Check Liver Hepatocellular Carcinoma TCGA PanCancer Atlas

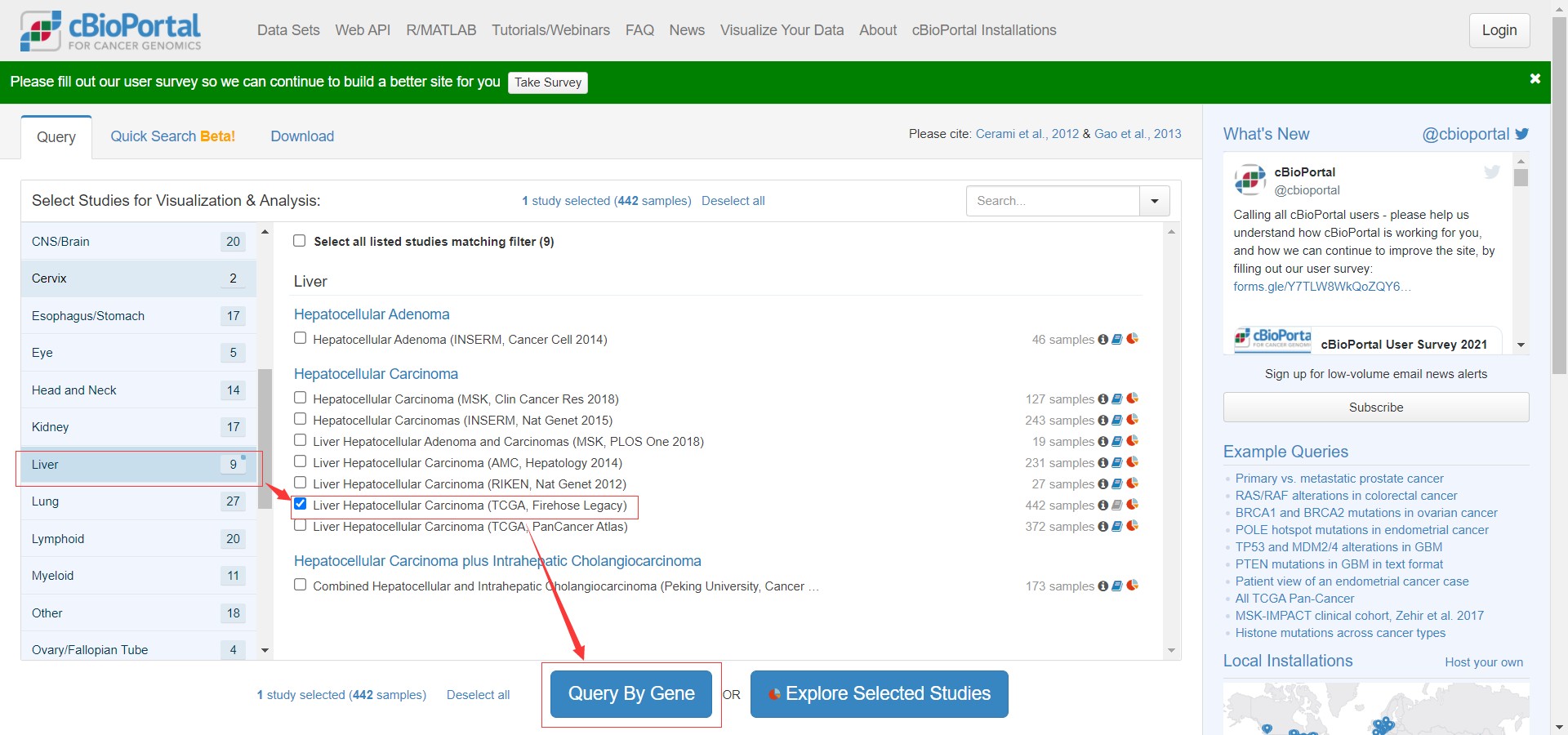pos(300,525)
